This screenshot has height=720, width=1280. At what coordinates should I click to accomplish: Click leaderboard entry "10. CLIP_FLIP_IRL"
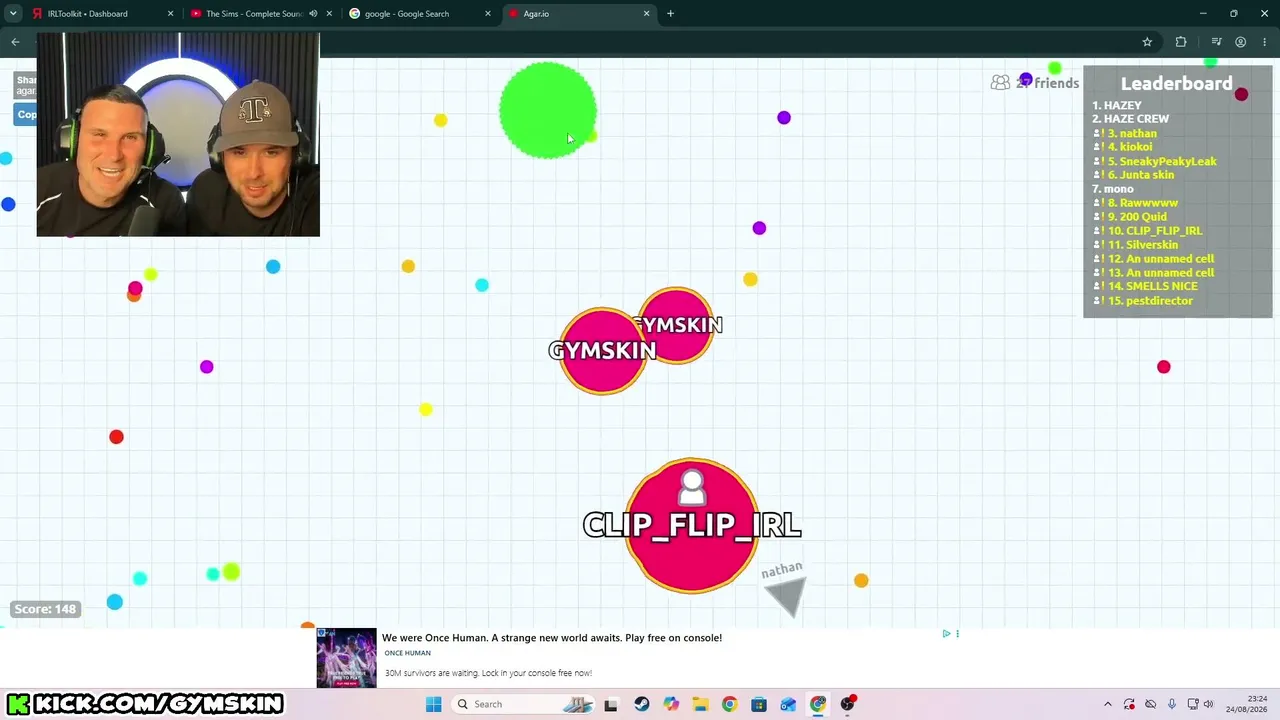click(1148, 231)
